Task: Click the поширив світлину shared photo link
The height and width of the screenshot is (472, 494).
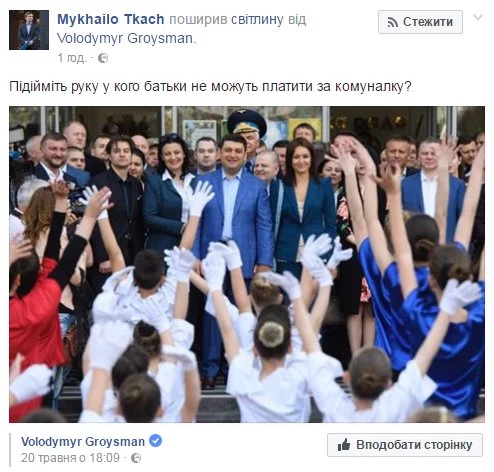Action: tap(226, 19)
